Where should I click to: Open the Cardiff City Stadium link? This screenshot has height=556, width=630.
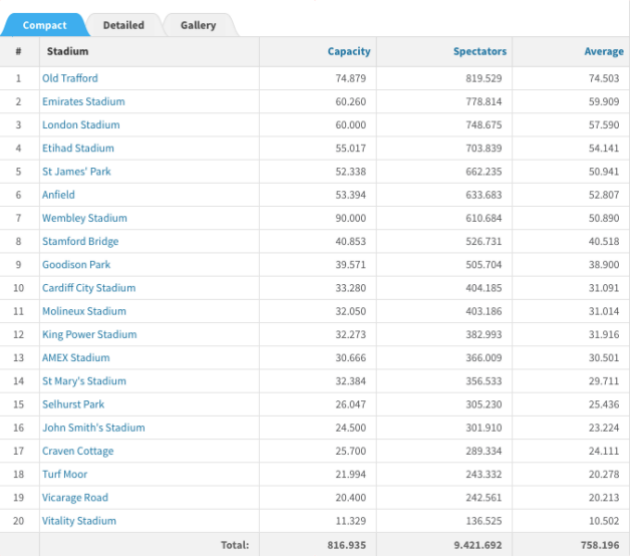click(x=89, y=288)
